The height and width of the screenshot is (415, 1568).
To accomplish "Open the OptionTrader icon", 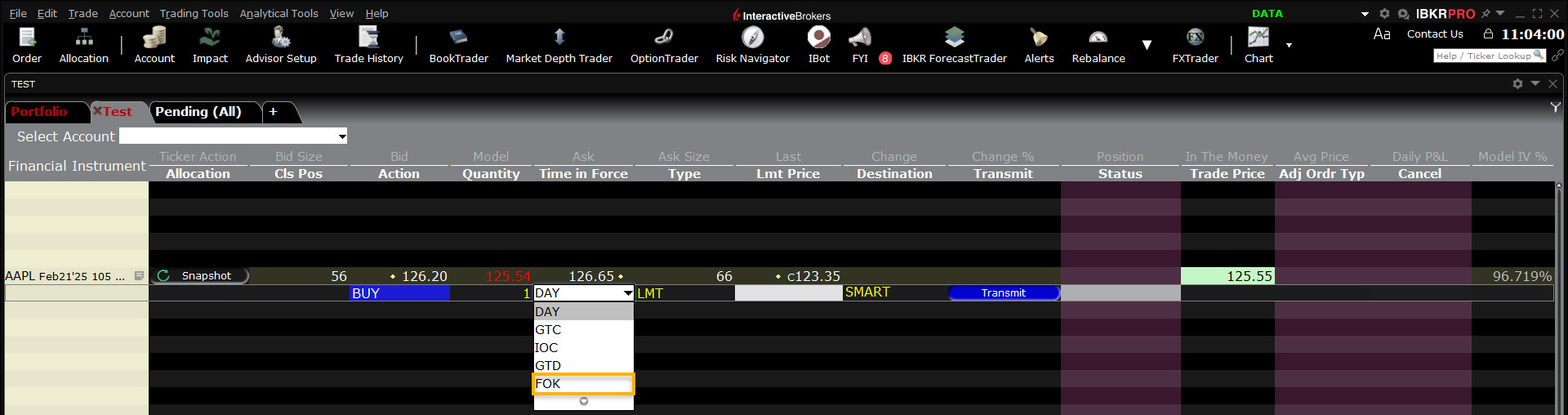I will coord(664,45).
